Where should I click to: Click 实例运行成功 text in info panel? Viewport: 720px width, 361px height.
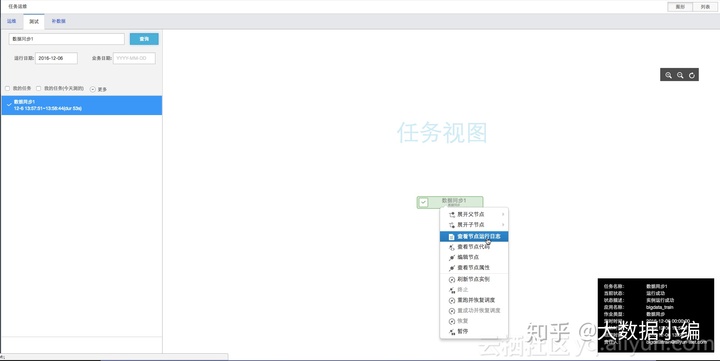point(660,300)
